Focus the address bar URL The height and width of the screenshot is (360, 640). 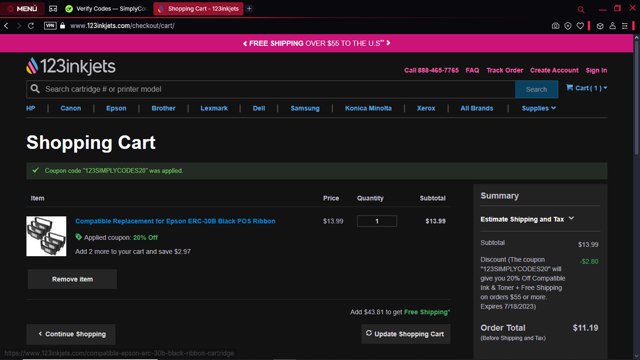122,26
